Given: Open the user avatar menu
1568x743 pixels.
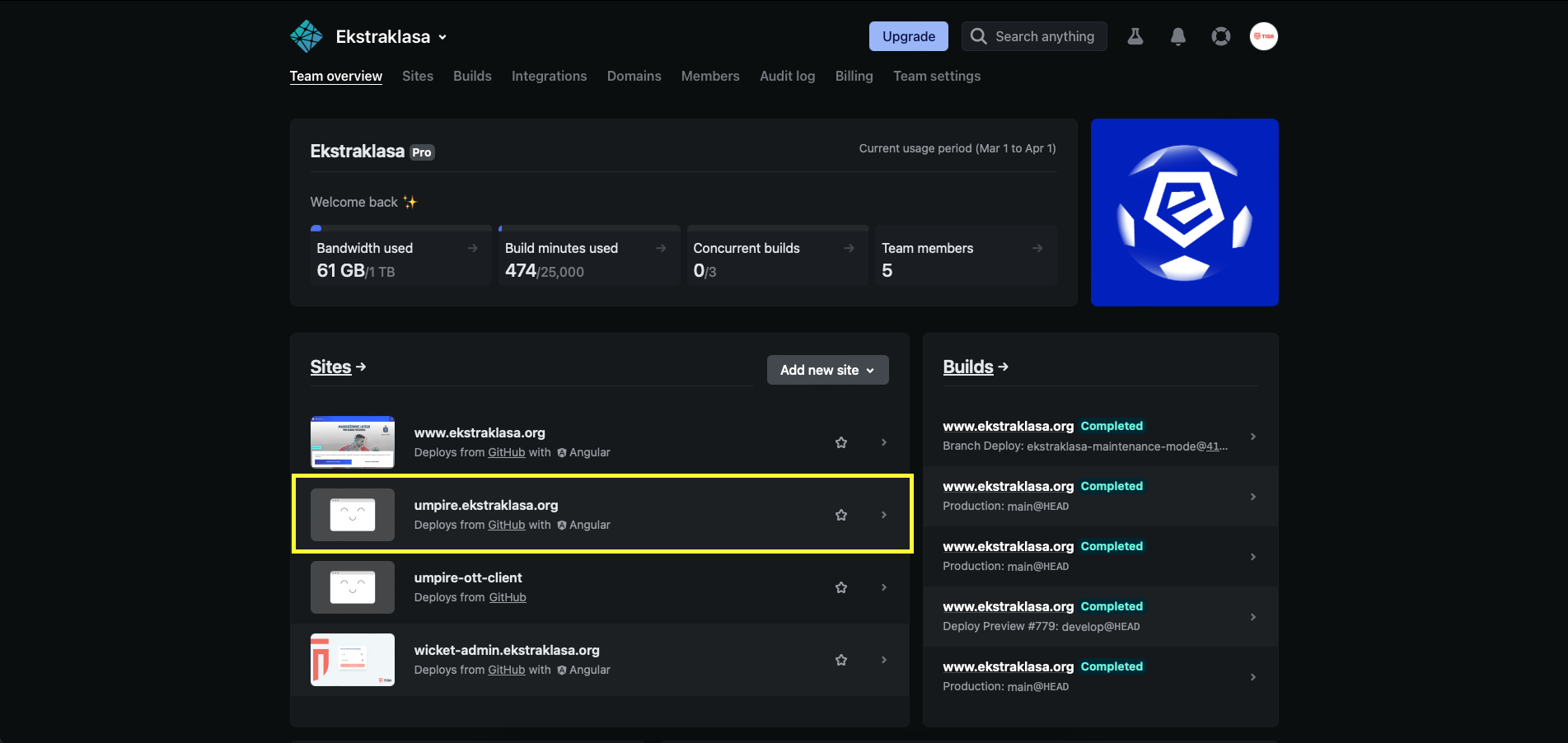Looking at the screenshot, I should tap(1264, 36).
